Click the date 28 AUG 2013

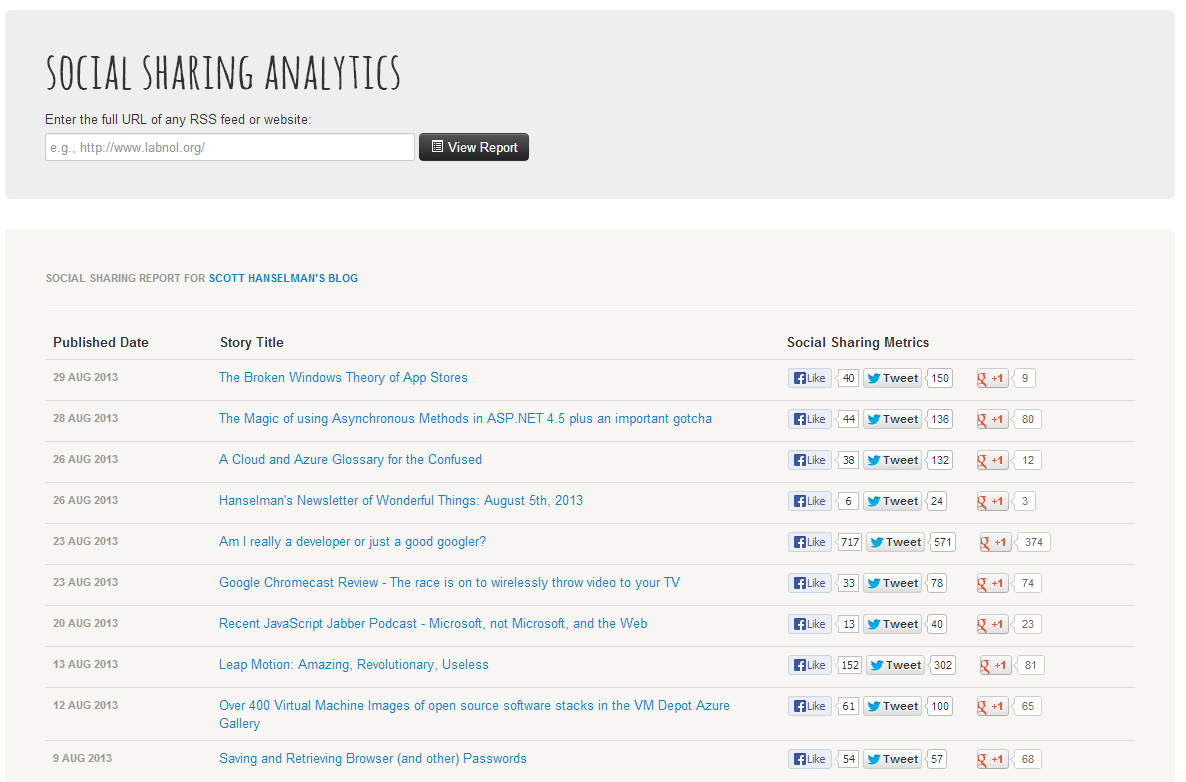point(85,418)
